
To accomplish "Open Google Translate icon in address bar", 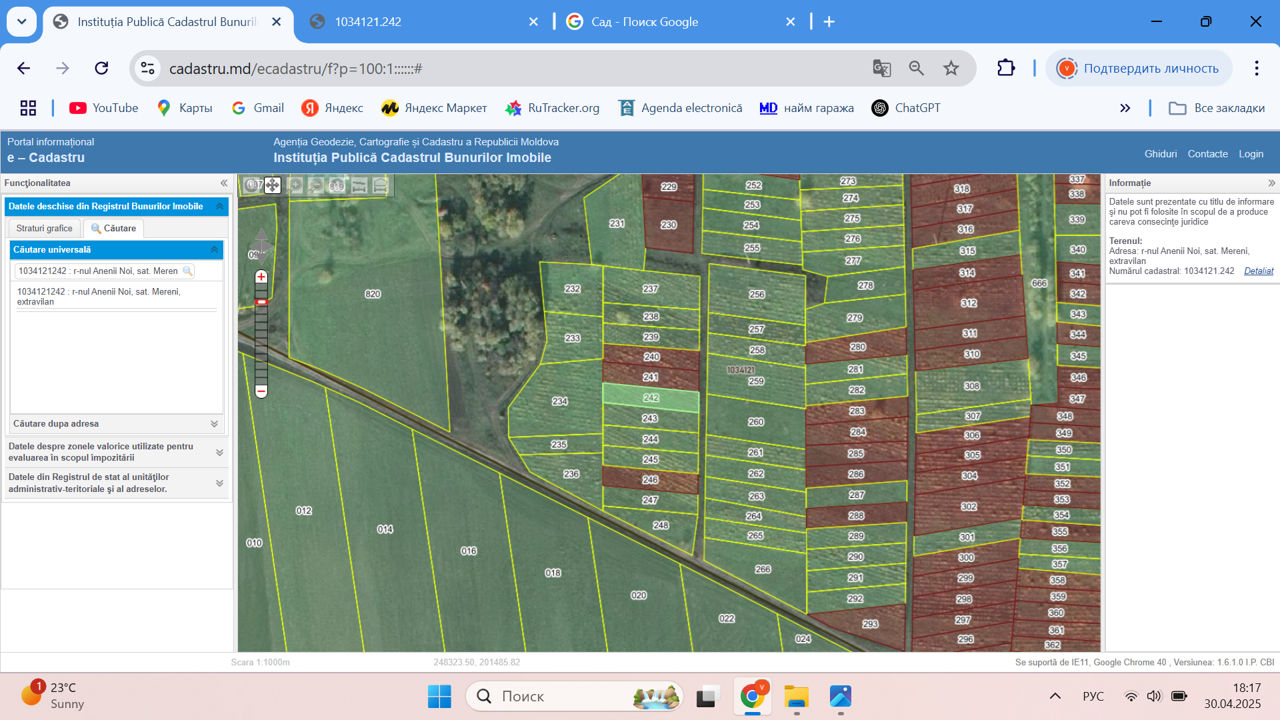I will click(x=881, y=68).
